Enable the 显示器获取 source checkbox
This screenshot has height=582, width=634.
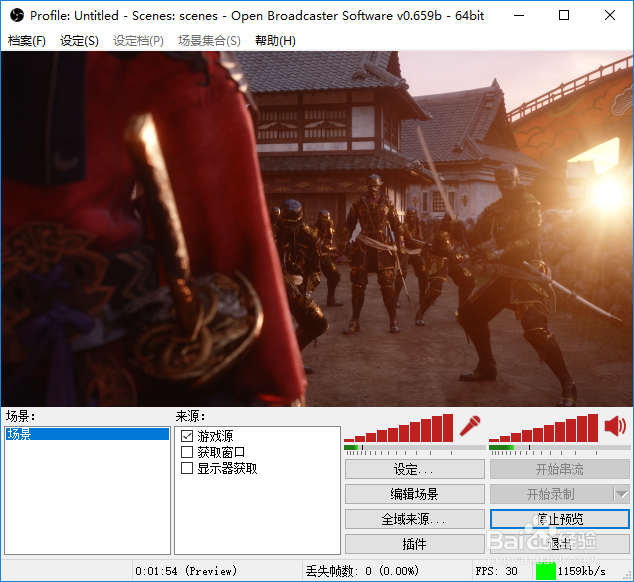(187, 468)
